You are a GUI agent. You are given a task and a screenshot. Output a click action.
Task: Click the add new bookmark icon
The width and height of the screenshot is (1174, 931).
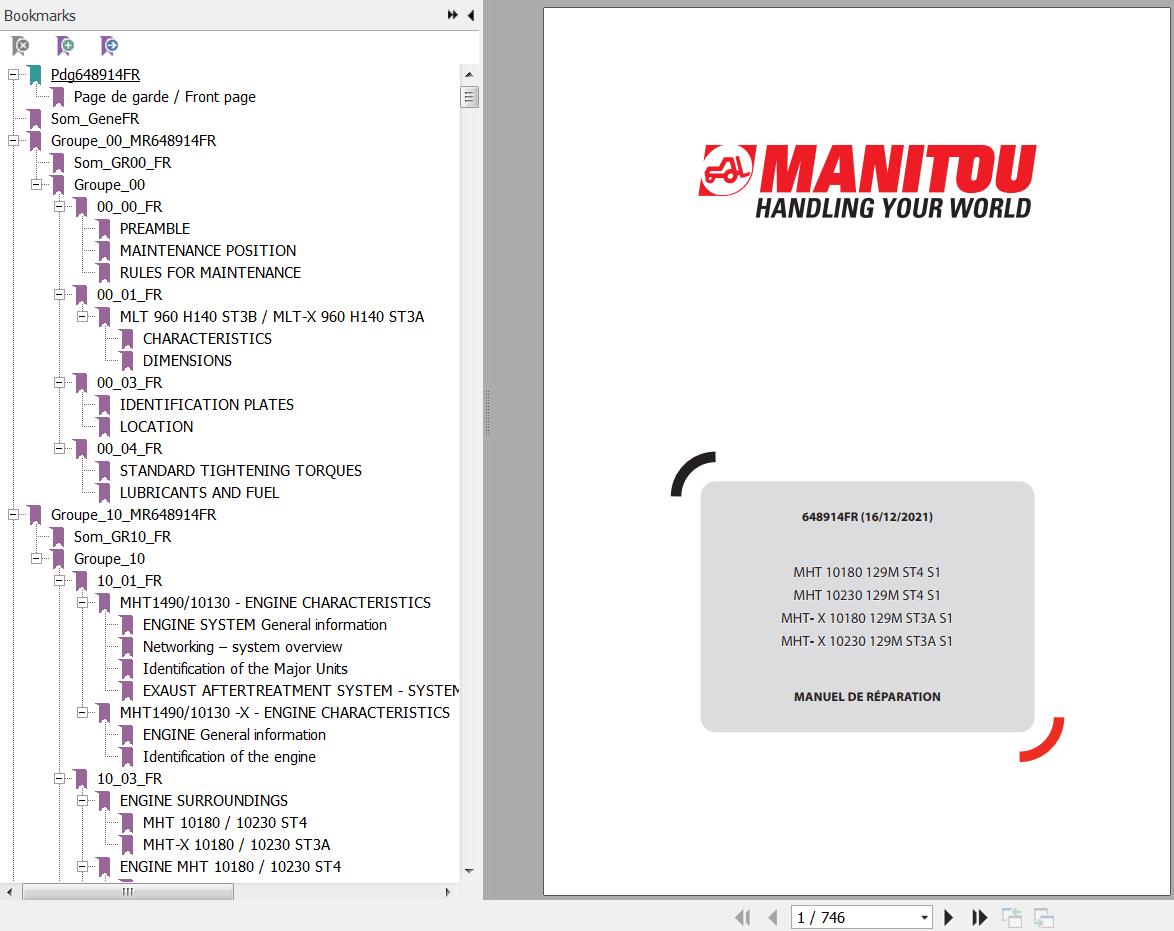65,46
